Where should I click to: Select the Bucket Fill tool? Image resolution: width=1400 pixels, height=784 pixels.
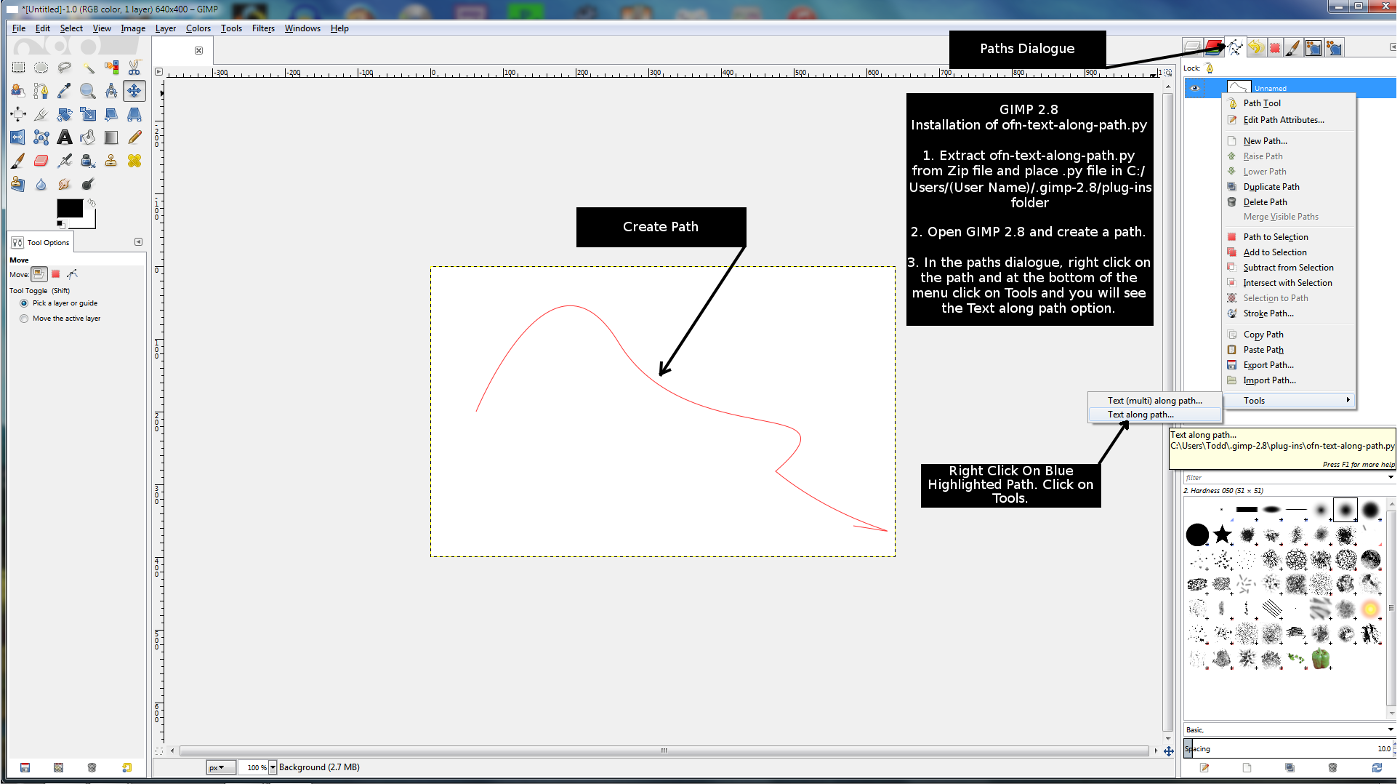[x=87, y=137]
